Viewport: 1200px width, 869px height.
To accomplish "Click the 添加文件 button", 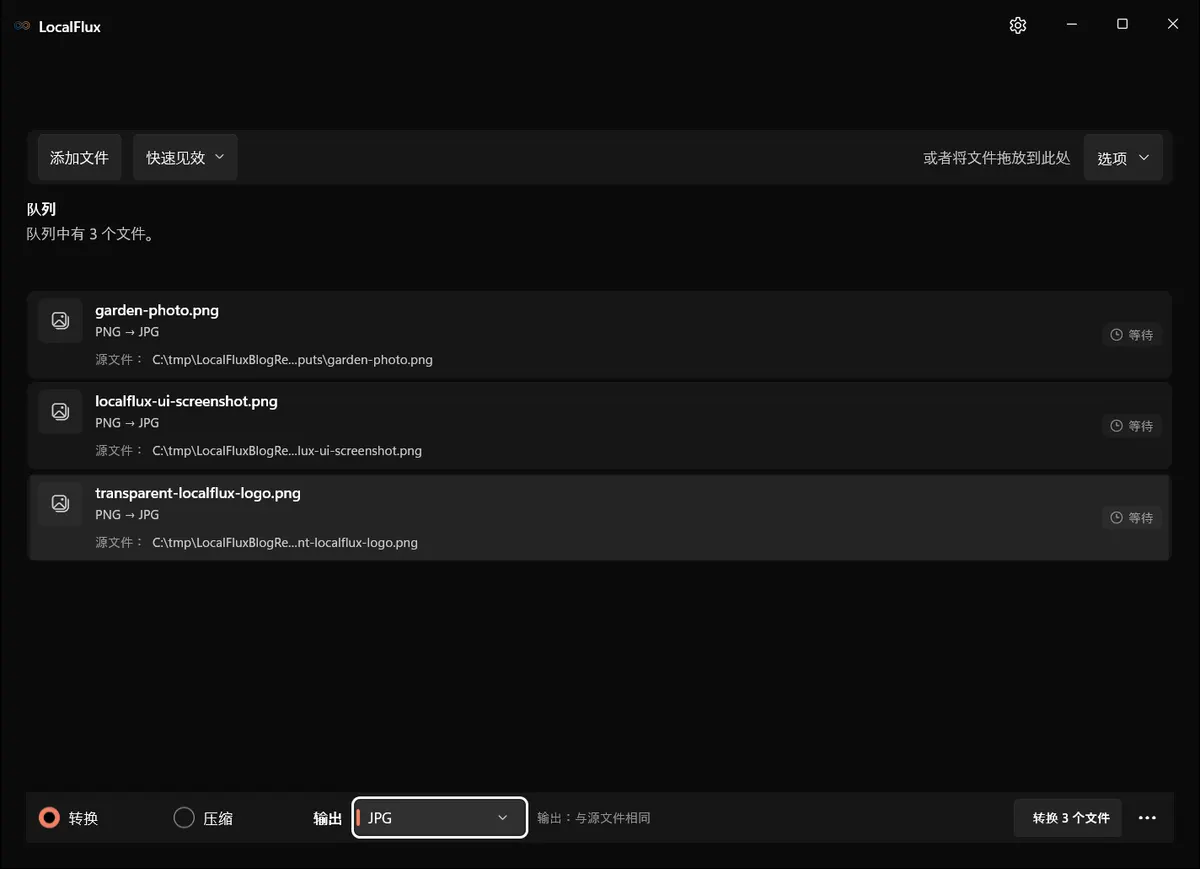I will 79,157.
